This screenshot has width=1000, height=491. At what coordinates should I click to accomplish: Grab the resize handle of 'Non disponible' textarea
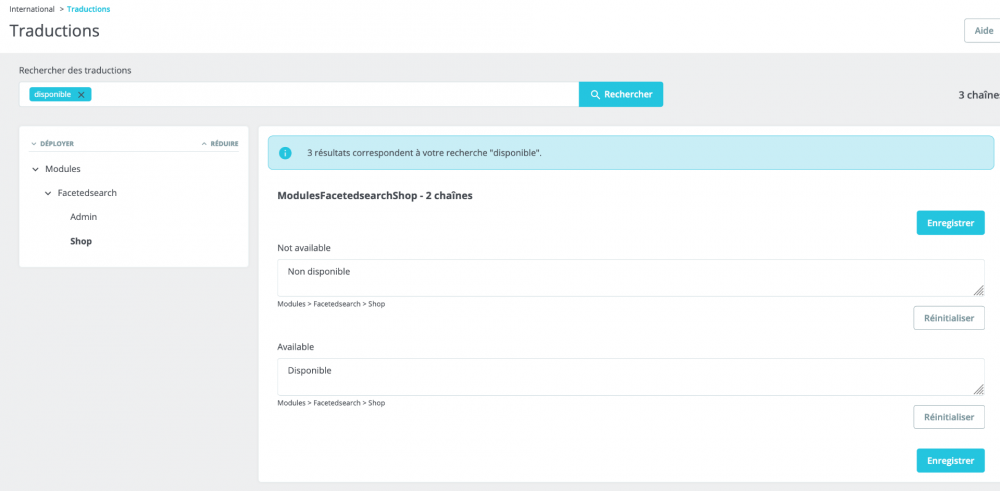978,291
